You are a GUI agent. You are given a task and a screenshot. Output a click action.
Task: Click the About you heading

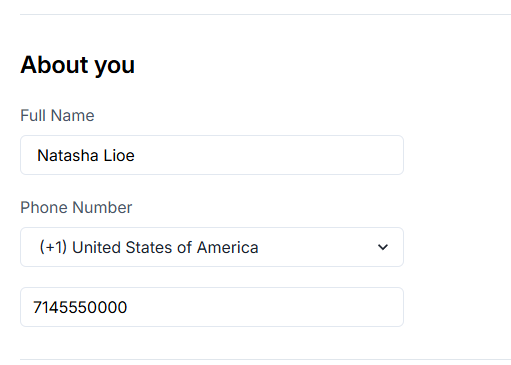[78, 65]
